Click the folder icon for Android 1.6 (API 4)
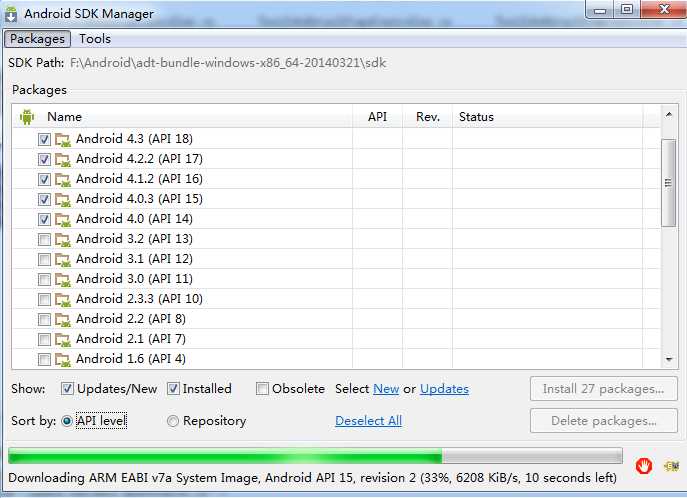This screenshot has height=498, width=687. (x=63, y=360)
